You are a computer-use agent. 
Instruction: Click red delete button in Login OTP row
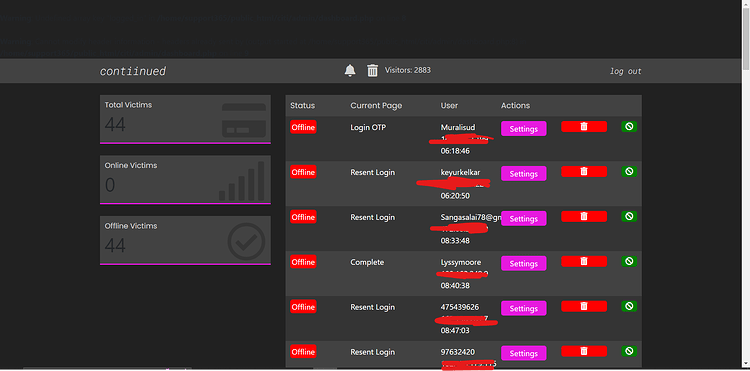(584, 126)
